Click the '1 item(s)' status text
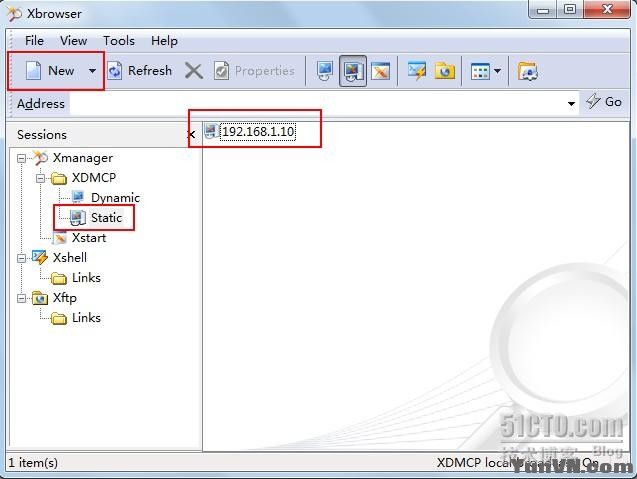The width and height of the screenshot is (637, 479). [x=33, y=463]
